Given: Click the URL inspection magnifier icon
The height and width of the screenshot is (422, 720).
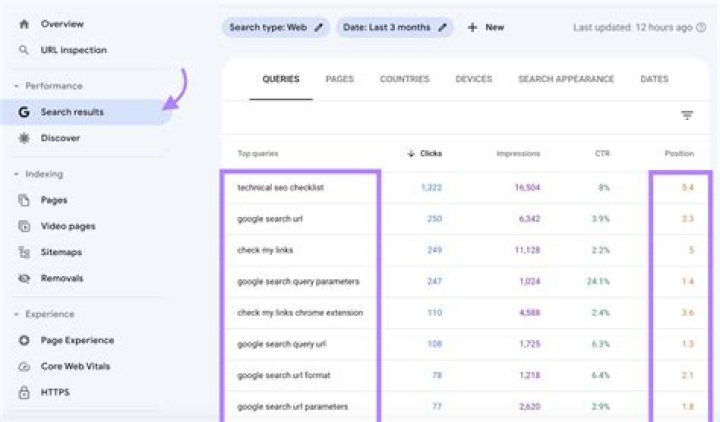Looking at the screenshot, I should click(x=24, y=50).
